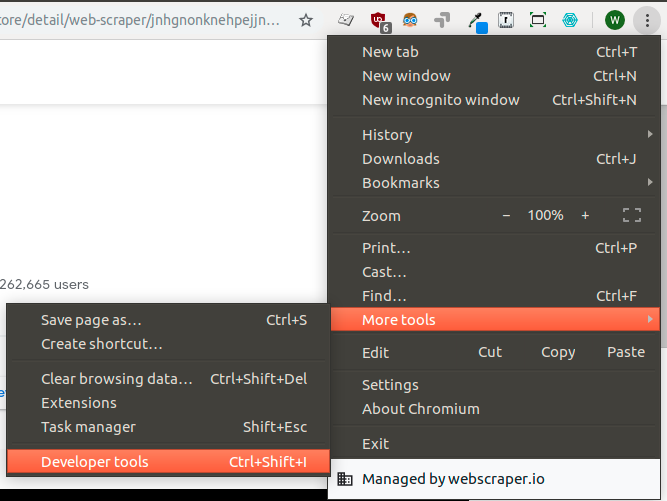667x501 pixels.
Task: Bookmark this page with the star icon
Action: point(306,20)
